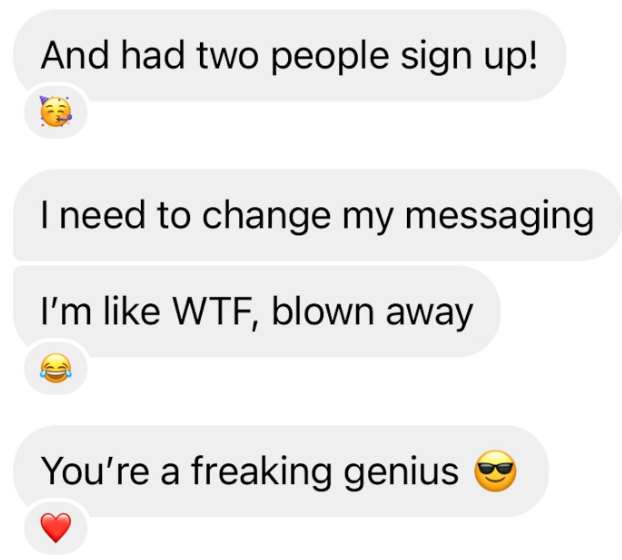
Task: Select the 'I need to change my messaging' bubble
Action: pyautogui.click(x=317, y=215)
